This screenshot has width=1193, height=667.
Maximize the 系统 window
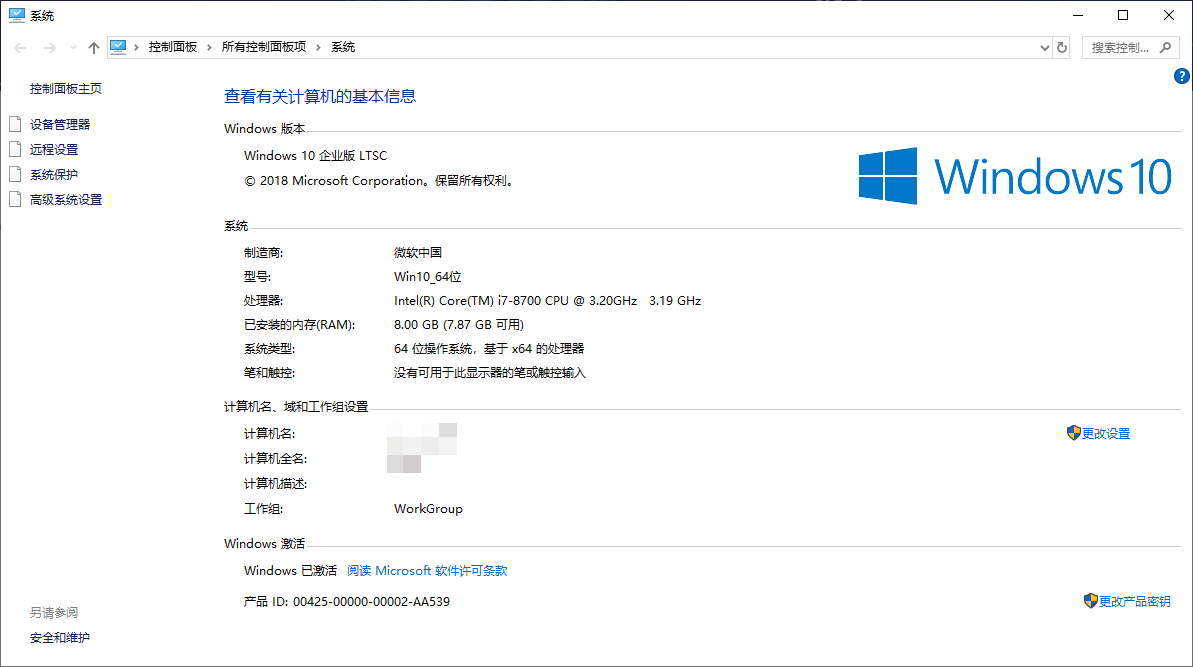tap(1123, 15)
